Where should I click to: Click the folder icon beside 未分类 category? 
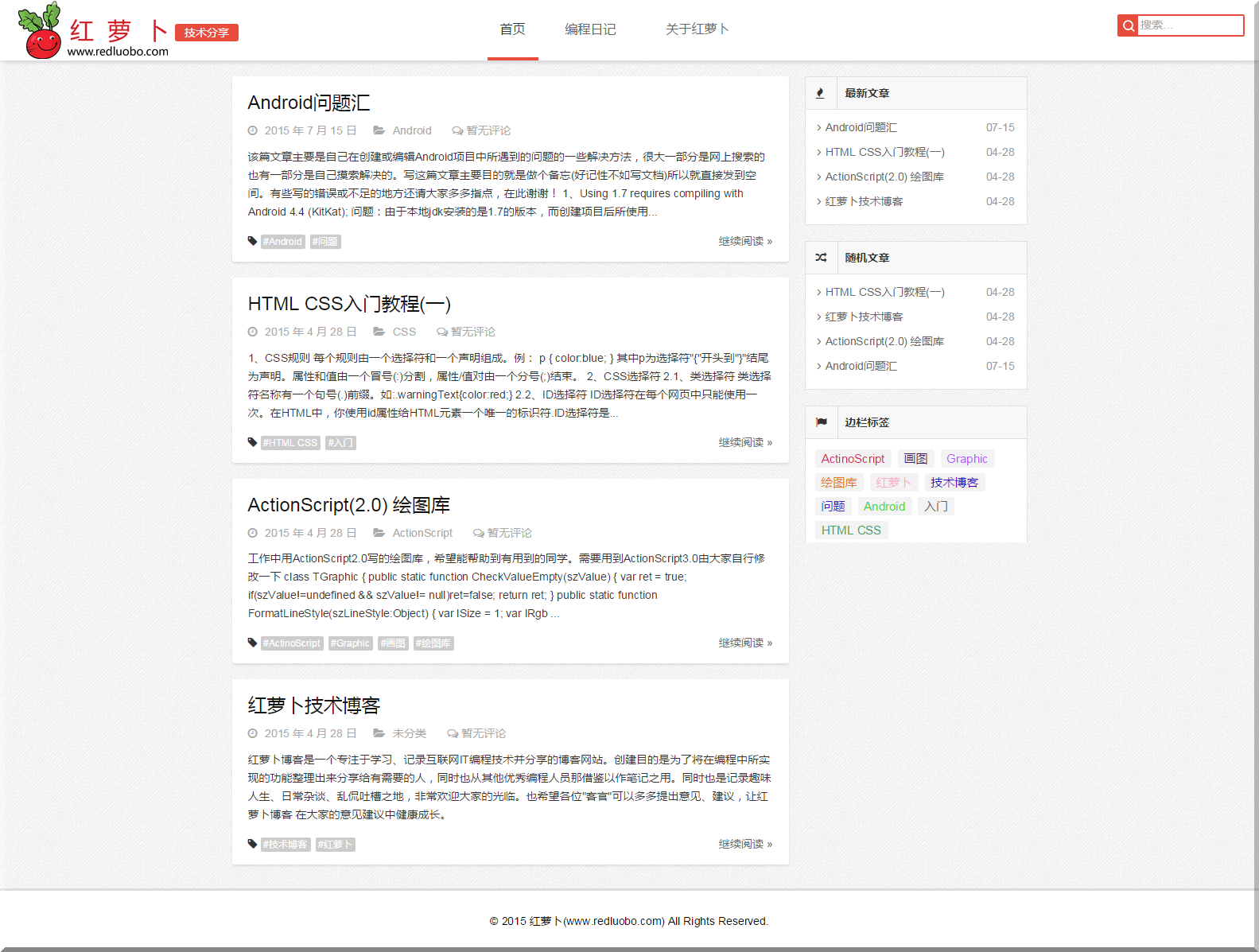[379, 733]
